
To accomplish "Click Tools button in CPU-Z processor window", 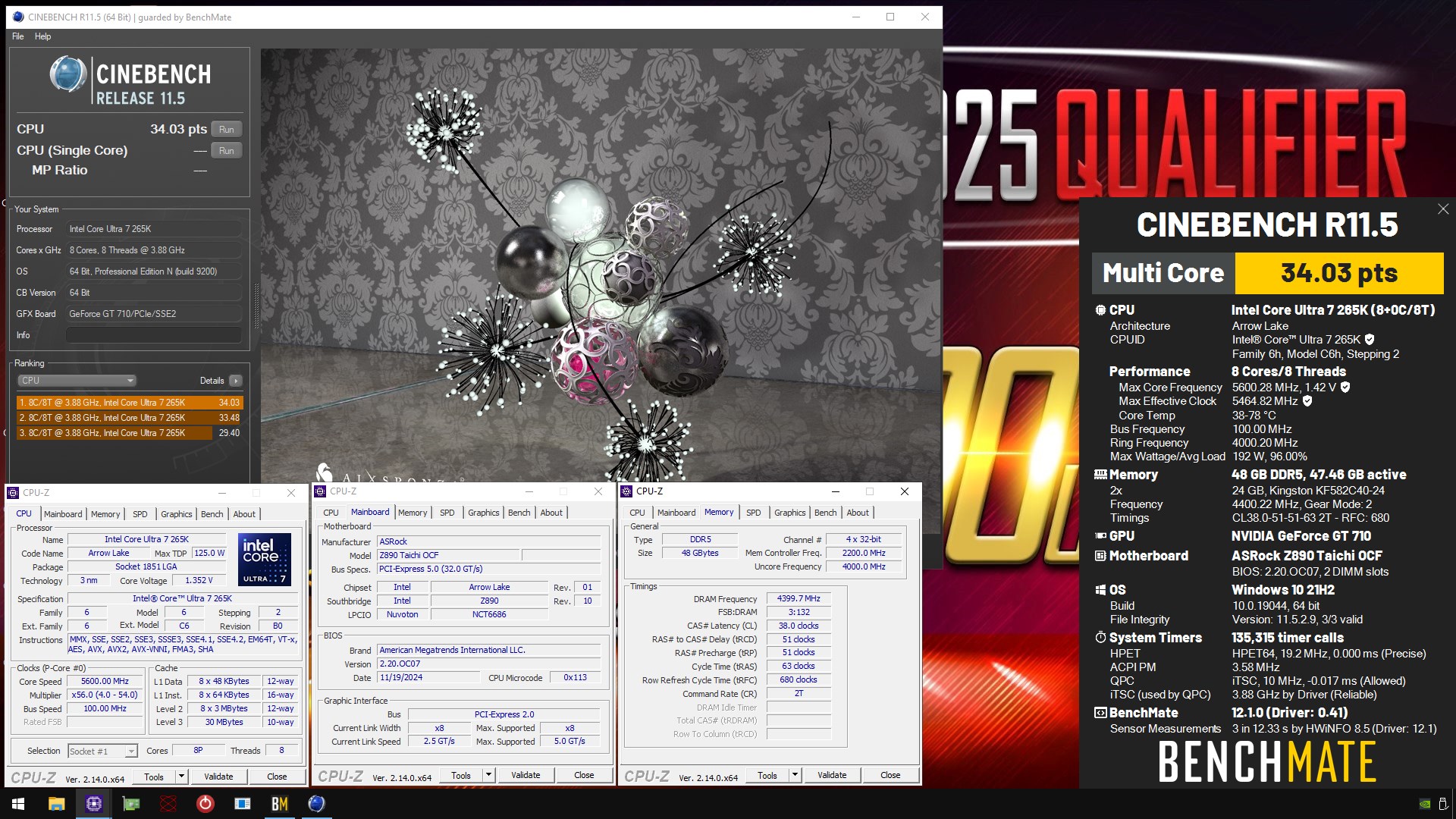I will tap(154, 777).
